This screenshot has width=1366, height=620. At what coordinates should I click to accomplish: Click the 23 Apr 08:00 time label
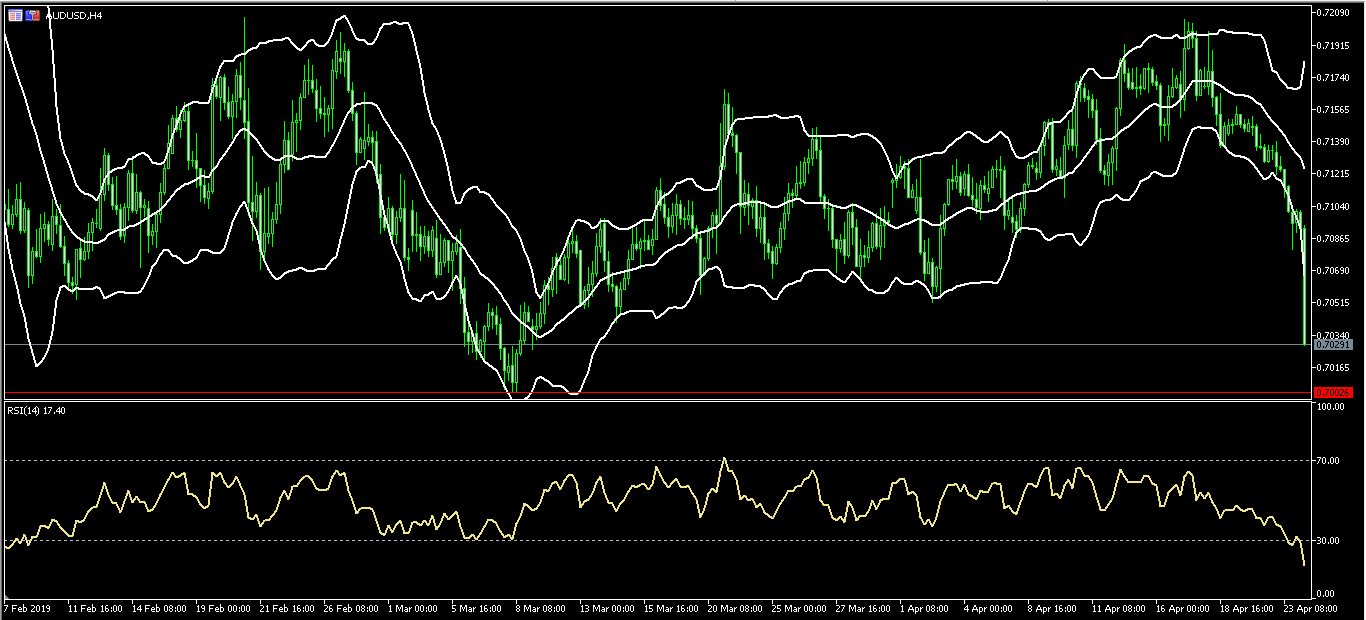coord(1311,608)
